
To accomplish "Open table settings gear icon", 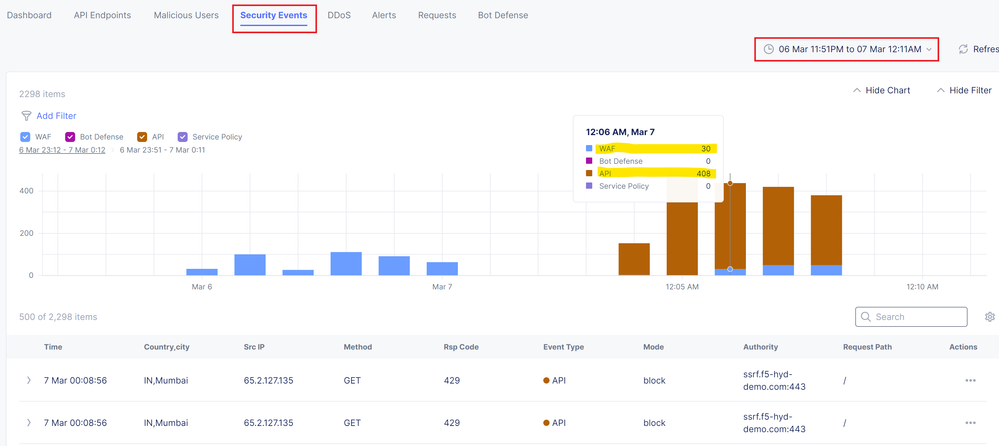I will (x=989, y=317).
